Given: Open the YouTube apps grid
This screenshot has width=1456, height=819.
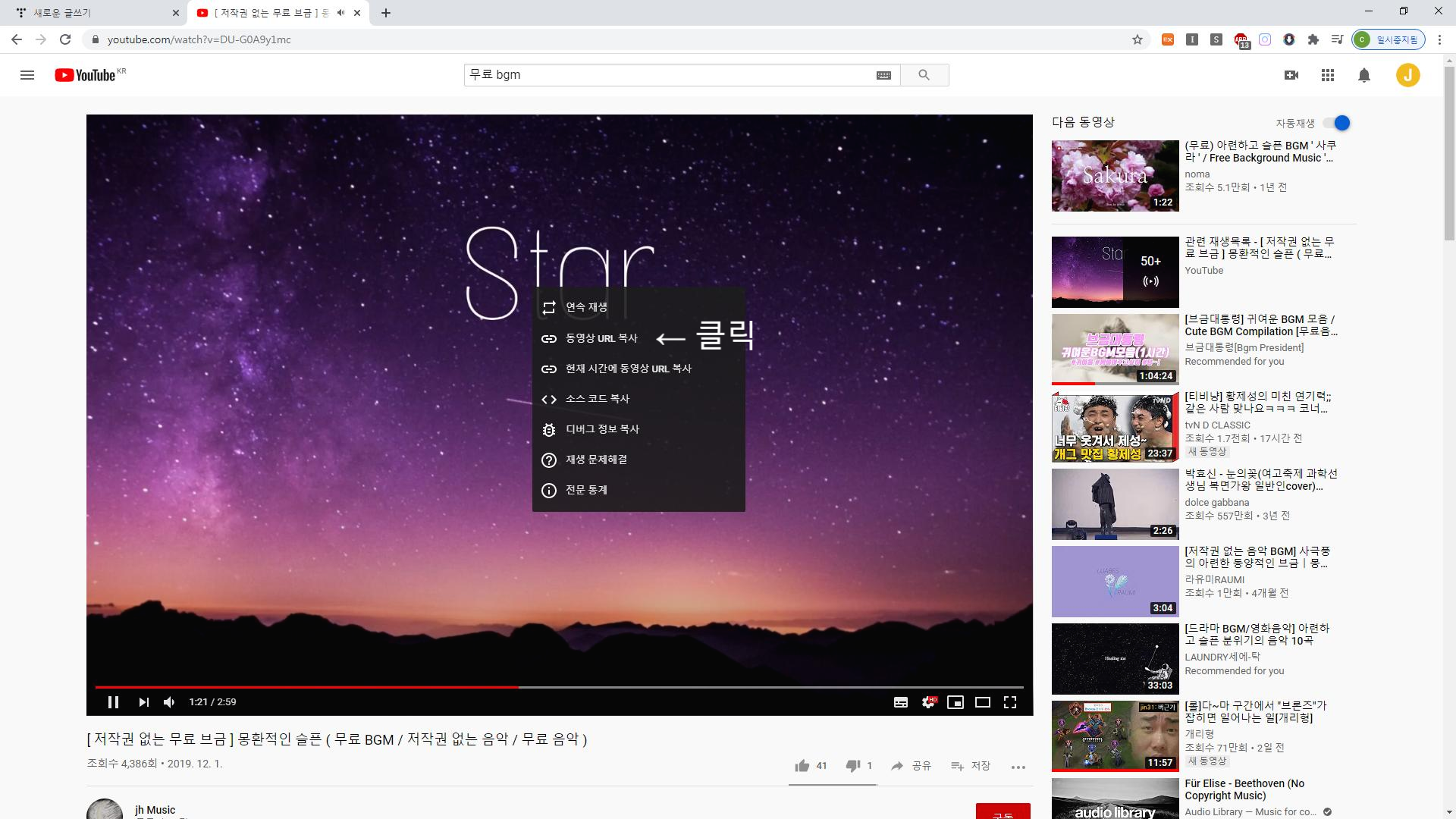Looking at the screenshot, I should [1328, 75].
